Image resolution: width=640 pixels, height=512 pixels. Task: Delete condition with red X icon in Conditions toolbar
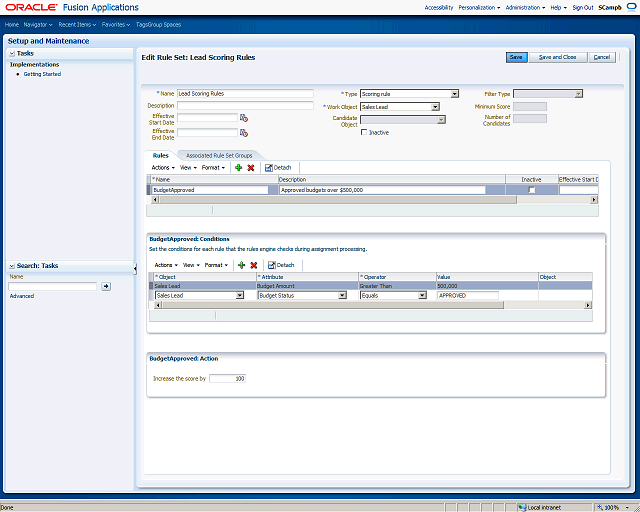click(x=254, y=265)
